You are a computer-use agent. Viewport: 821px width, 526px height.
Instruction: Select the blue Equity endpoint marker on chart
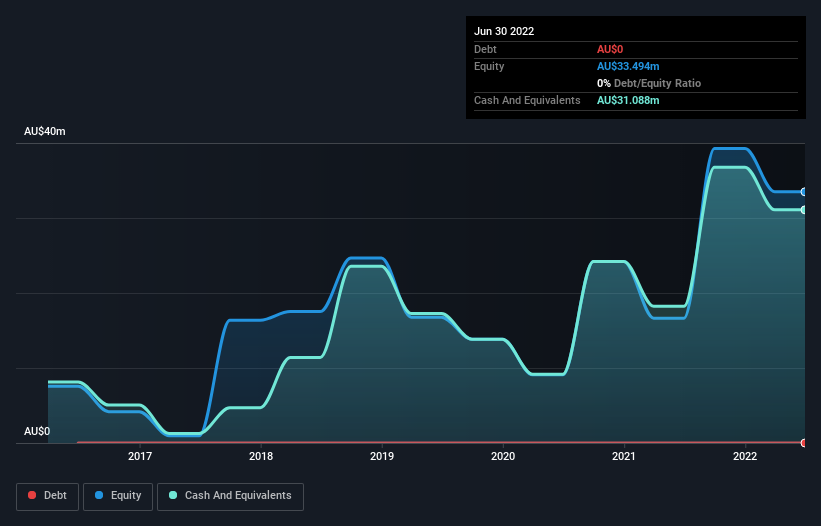(804, 192)
